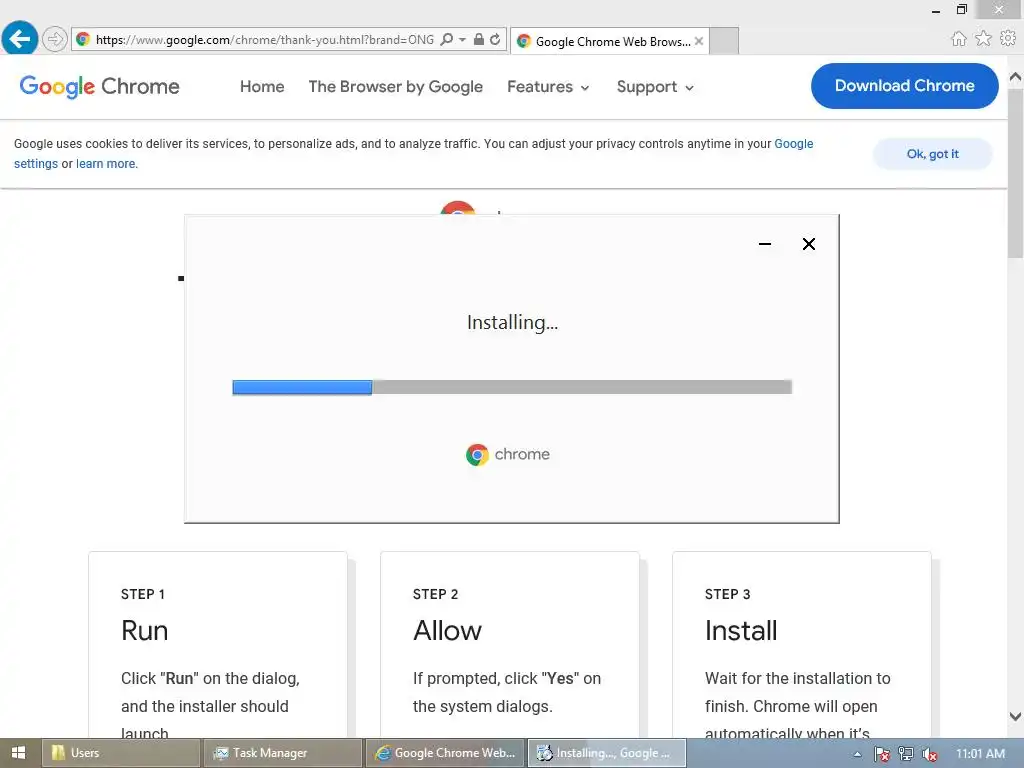Image resolution: width=1024 pixels, height=768 pixels.
Task: Open the clock showing 11:01 AM
Action: (x=980, y=754)
